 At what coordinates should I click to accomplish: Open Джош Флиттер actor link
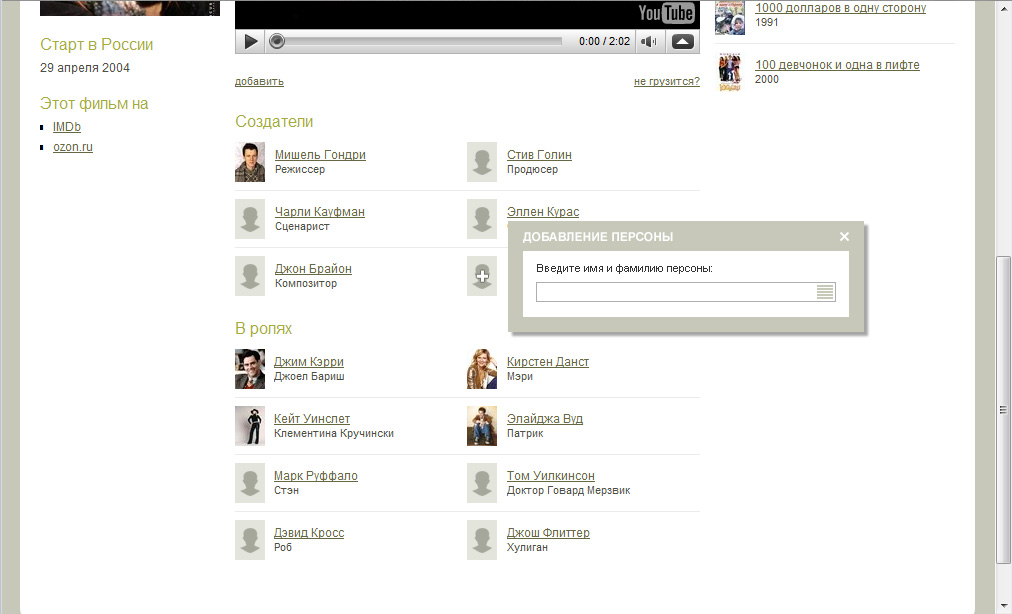tap(548, 533)
